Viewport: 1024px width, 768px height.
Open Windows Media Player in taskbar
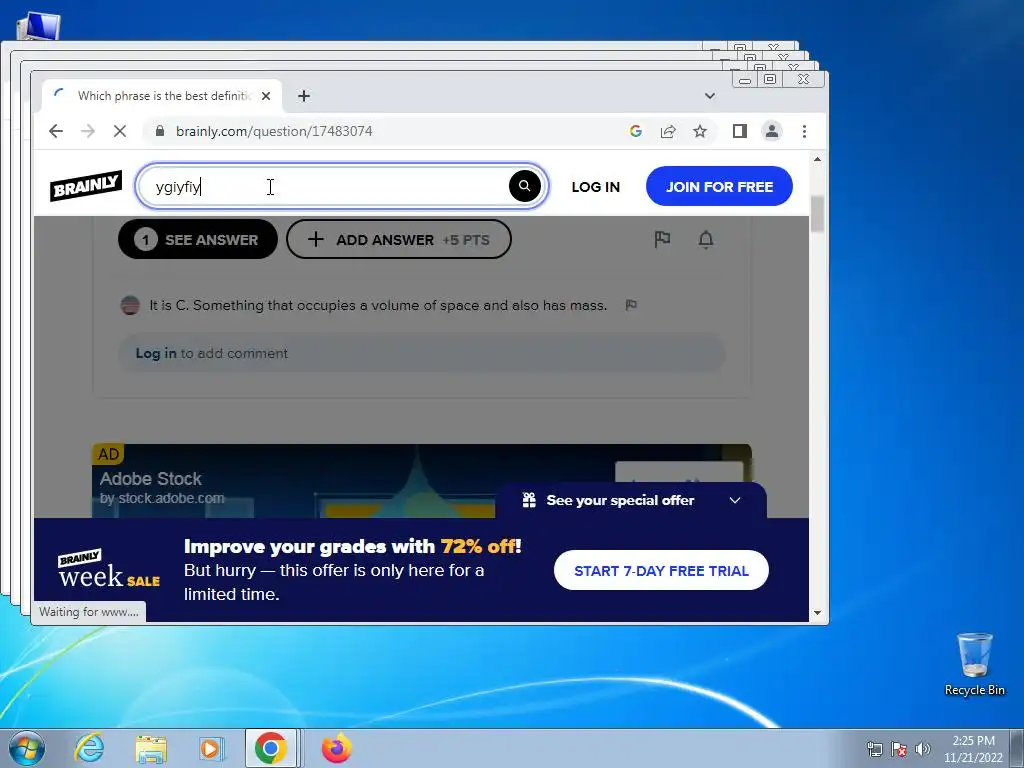coord(211,748)
